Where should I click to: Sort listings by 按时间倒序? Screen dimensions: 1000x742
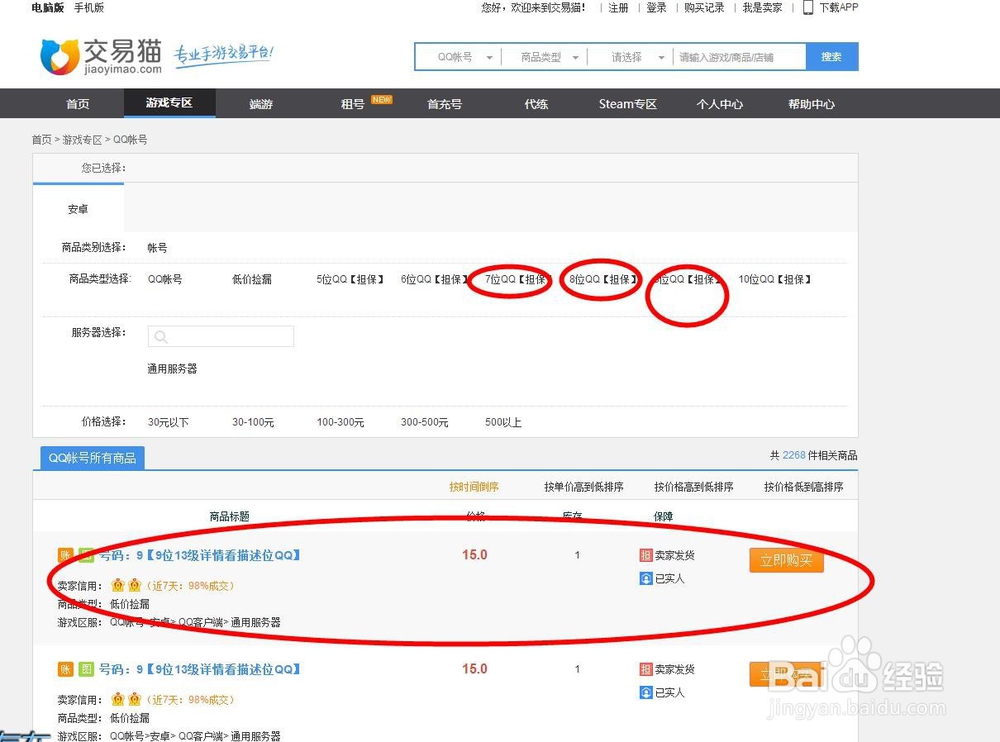pos(474,487)
